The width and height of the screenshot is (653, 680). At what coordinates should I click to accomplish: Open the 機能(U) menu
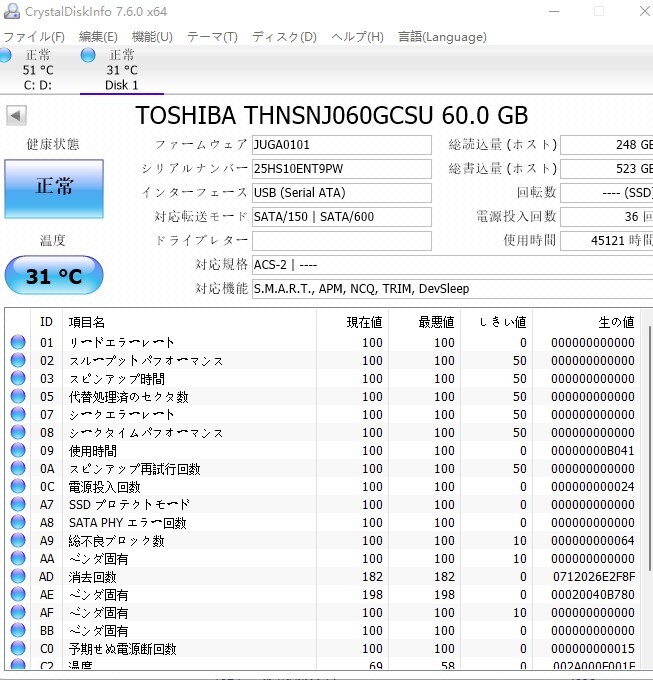pyautogui.click(x=152, y=37)
